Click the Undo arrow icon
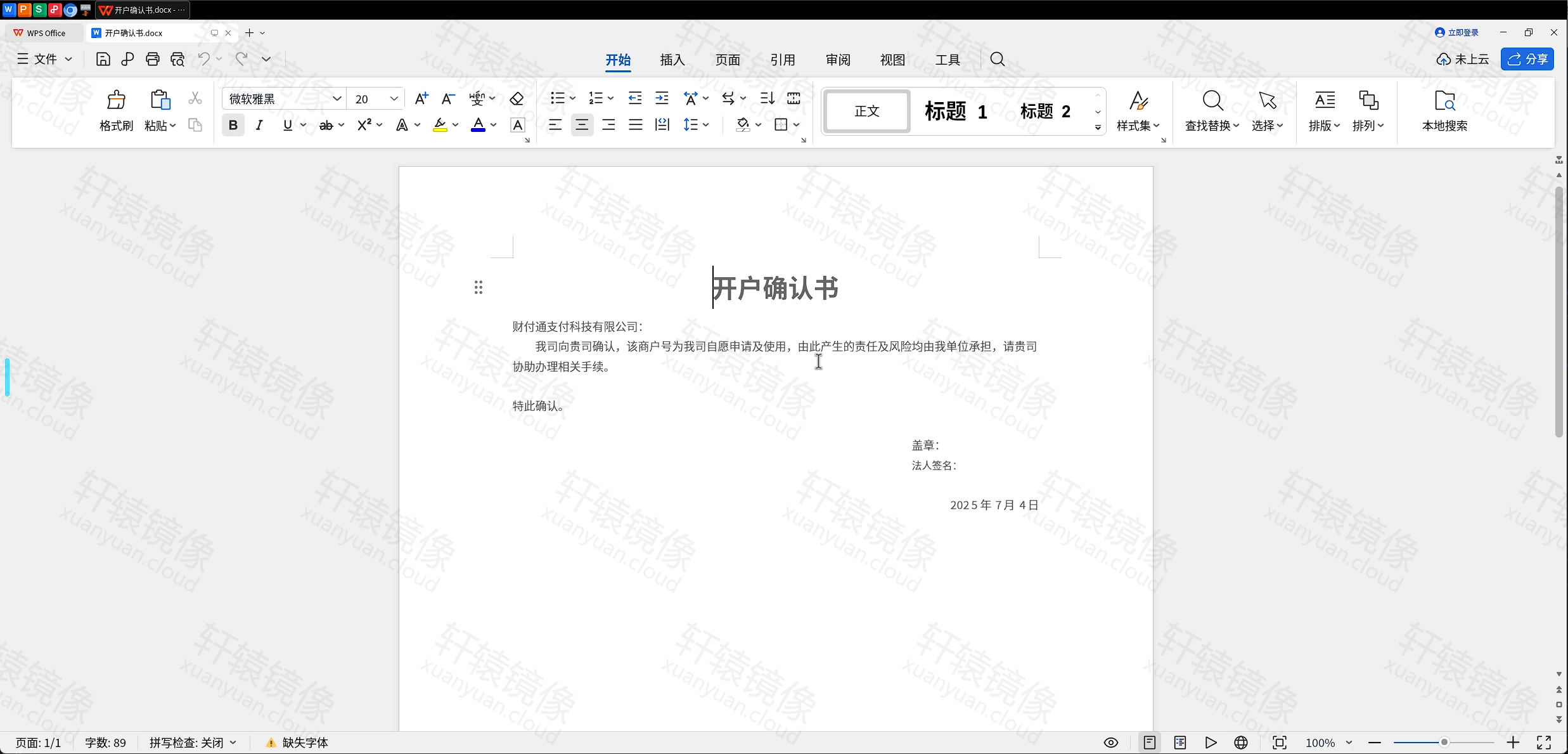The image size is (1568, 754). pos(203,59)
